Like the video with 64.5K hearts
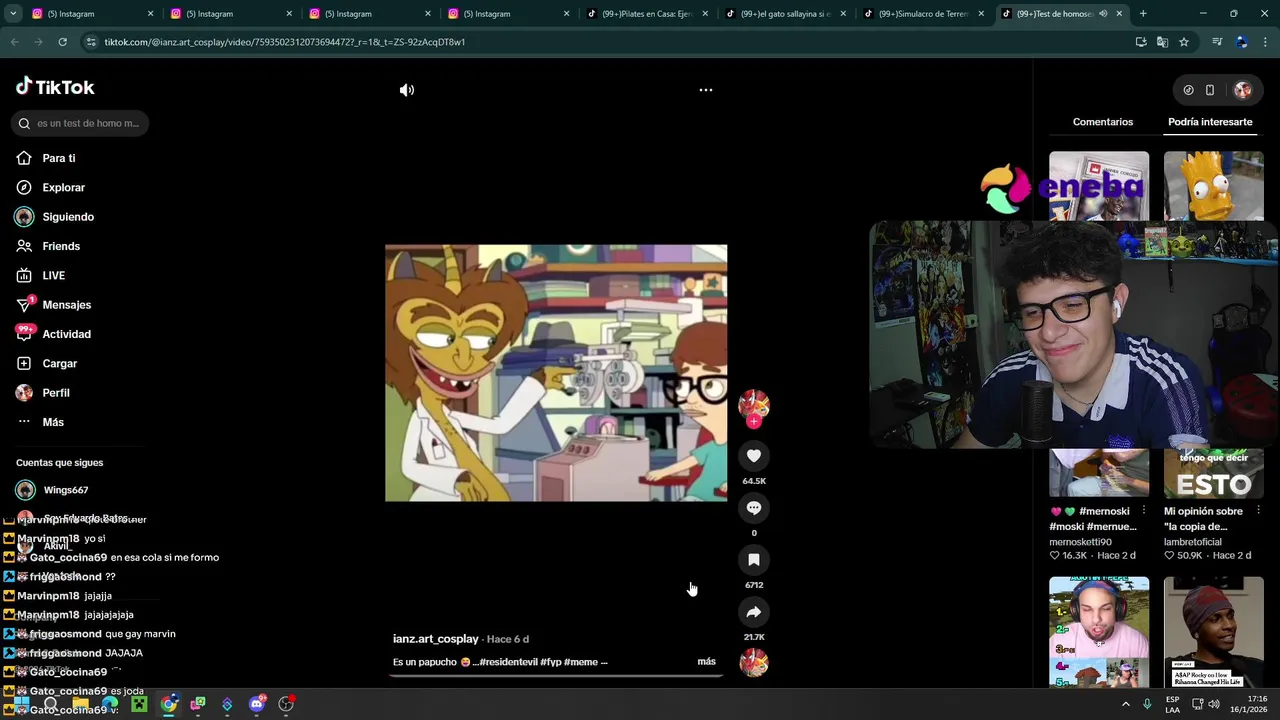The height and width of the screenshot is (720, 1280). [x=754, y=456]
